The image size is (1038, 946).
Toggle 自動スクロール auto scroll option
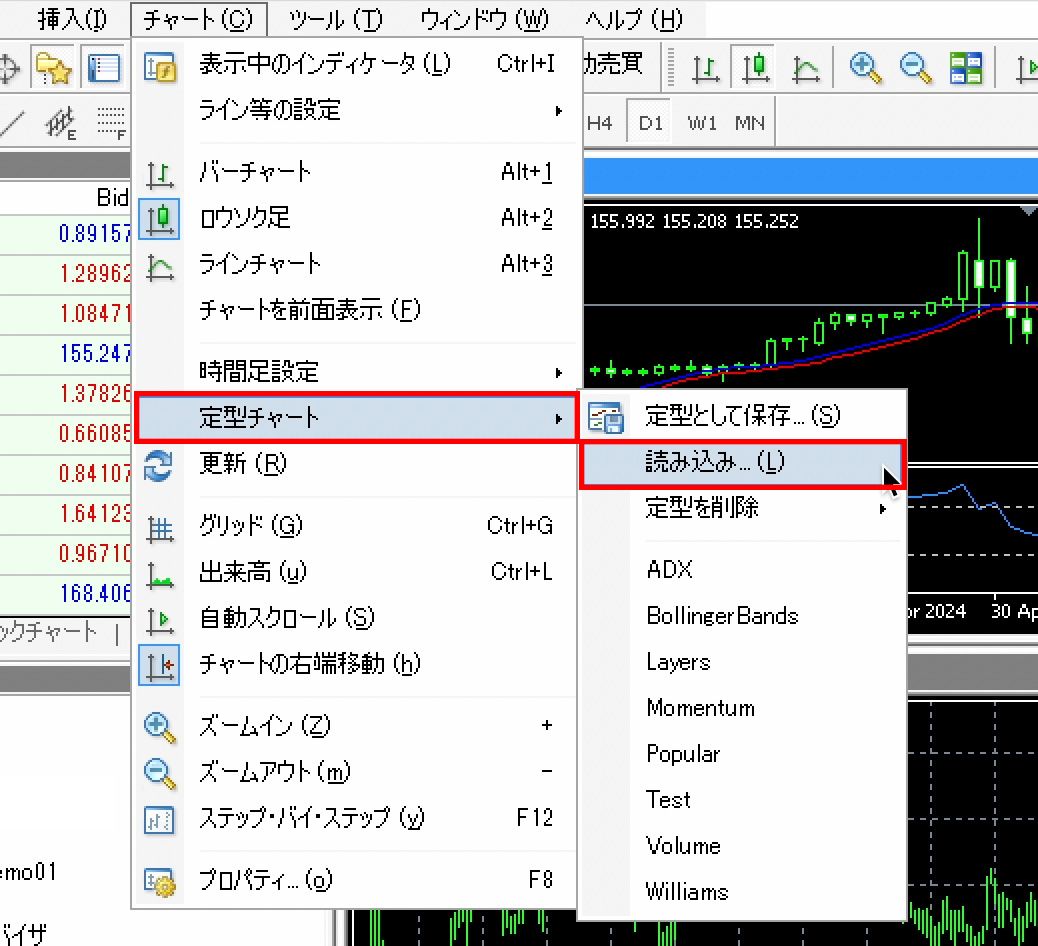coord(286,618)
